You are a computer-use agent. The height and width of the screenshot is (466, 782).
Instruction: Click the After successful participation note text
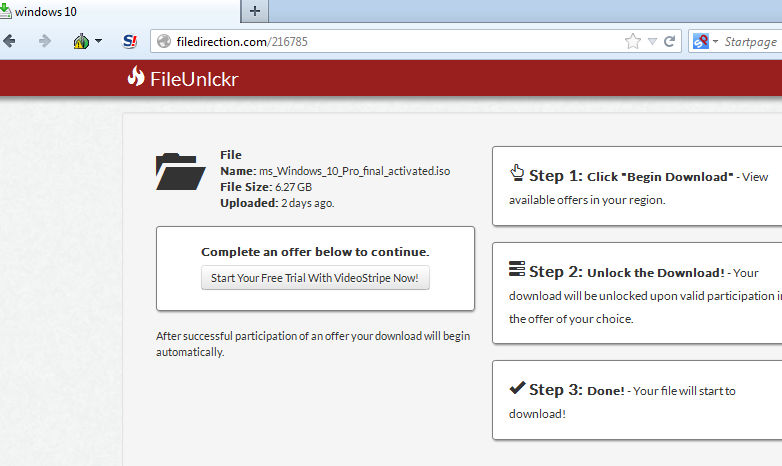pyautogui.click(x=313, y=344)
